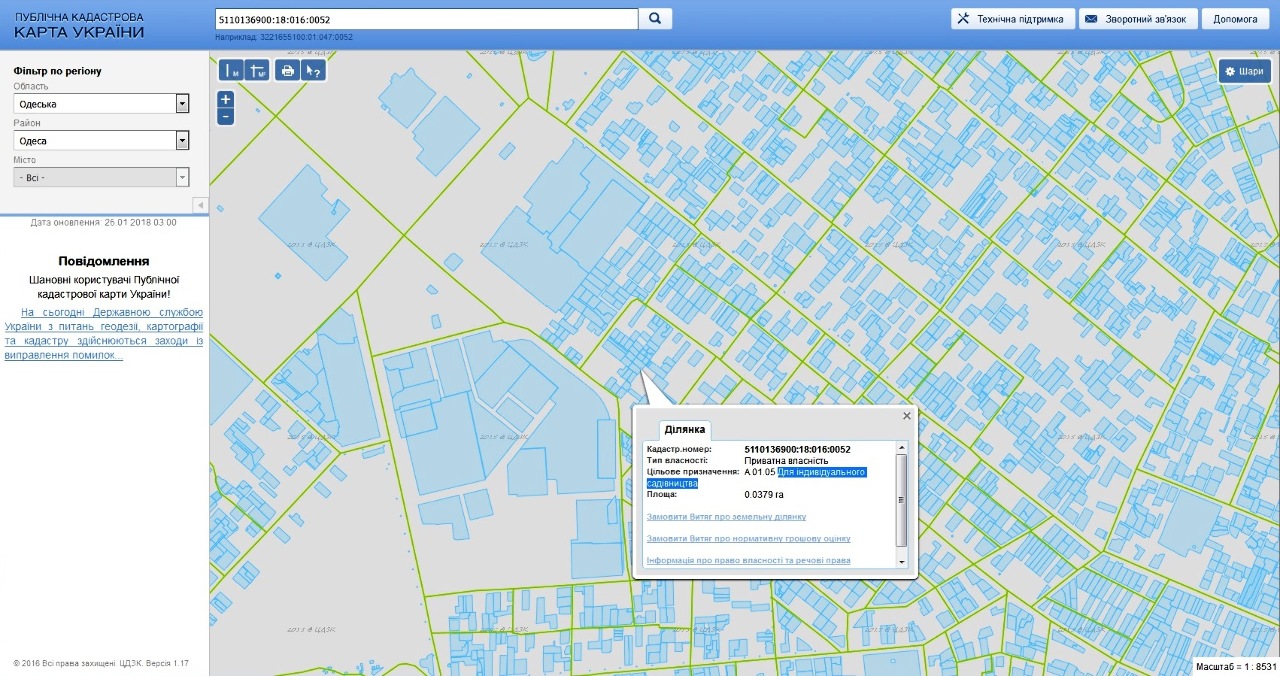1280x676 pixels.
Task: Click the copyright ЦДЗК version text
Action: click(101, 663)
